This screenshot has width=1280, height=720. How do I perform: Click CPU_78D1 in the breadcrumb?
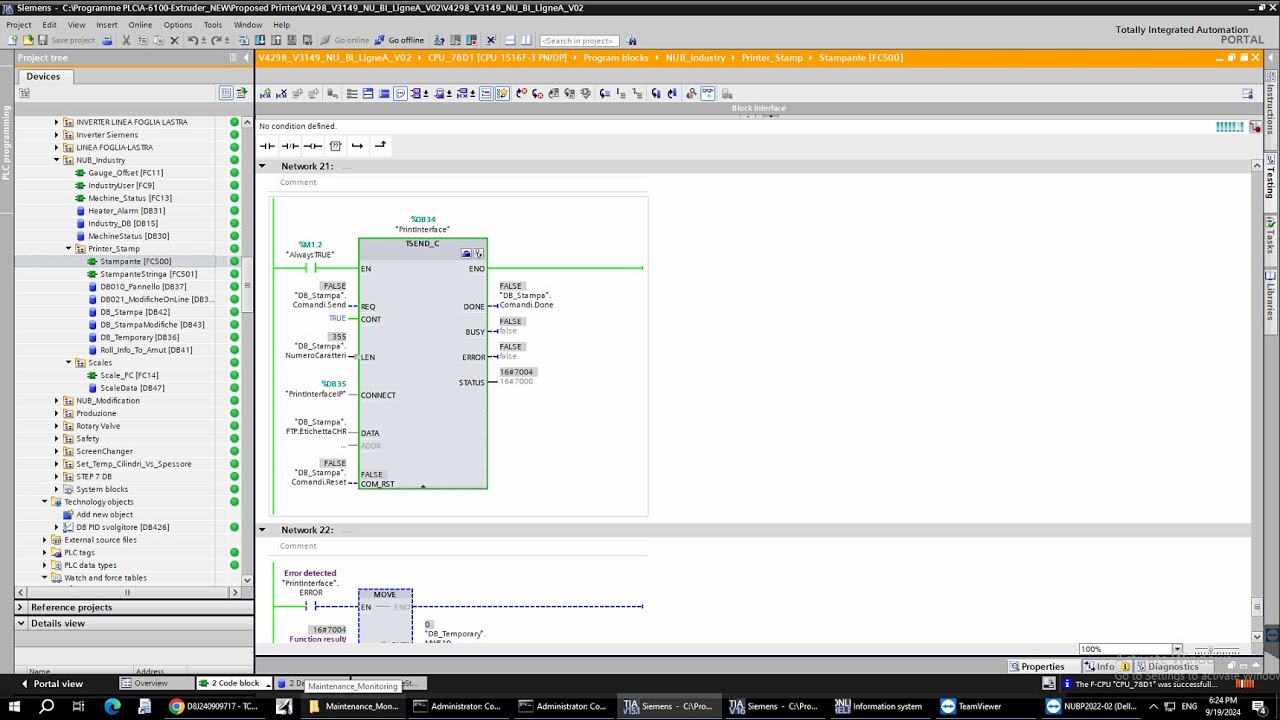(x=497, y=58)
